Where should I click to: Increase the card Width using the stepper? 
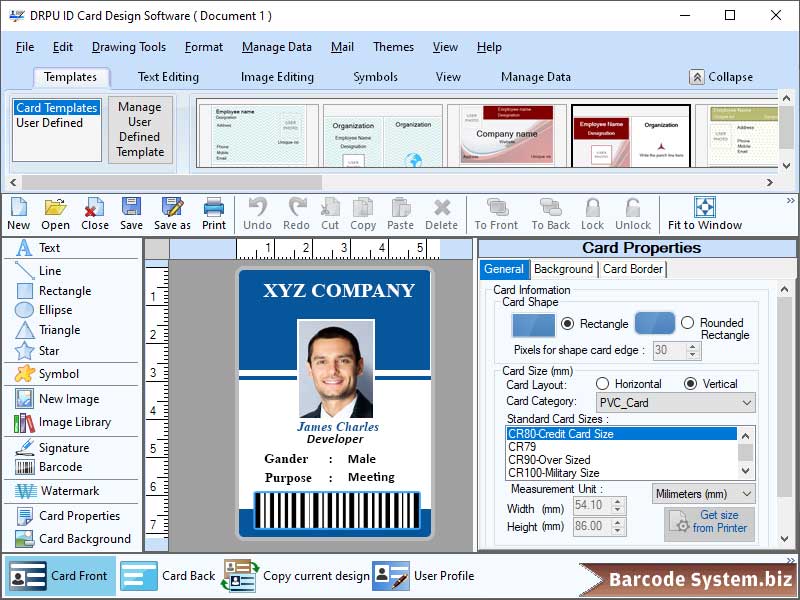point(617,503)
